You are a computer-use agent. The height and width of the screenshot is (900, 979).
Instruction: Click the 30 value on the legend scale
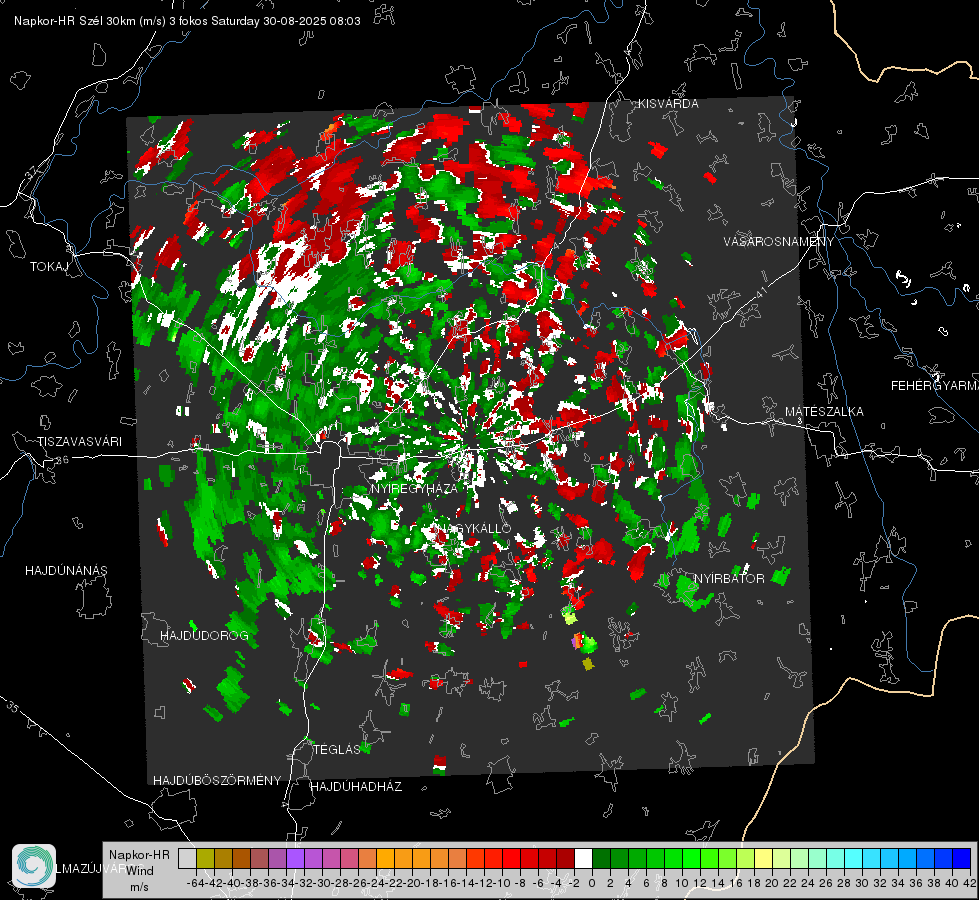pos(862,883)
